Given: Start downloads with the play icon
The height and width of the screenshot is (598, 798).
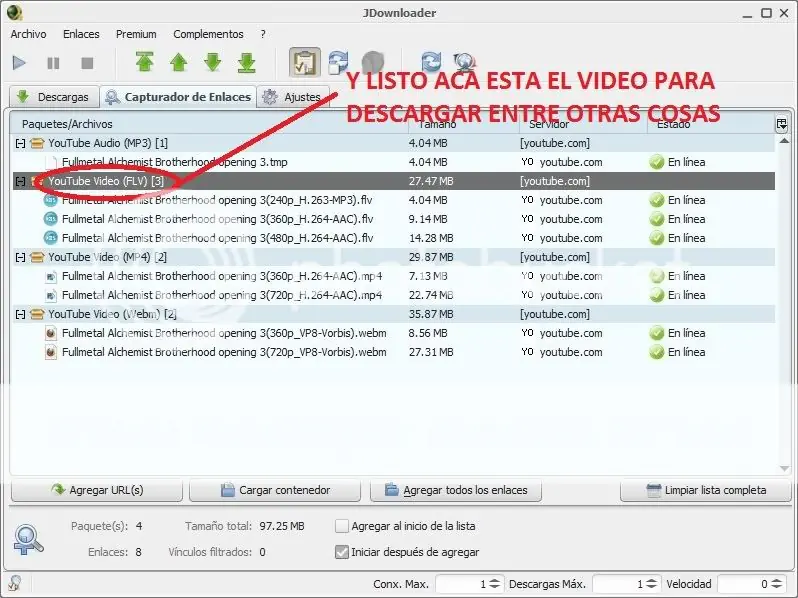Looking at the screenshot, I should point(19,63).
